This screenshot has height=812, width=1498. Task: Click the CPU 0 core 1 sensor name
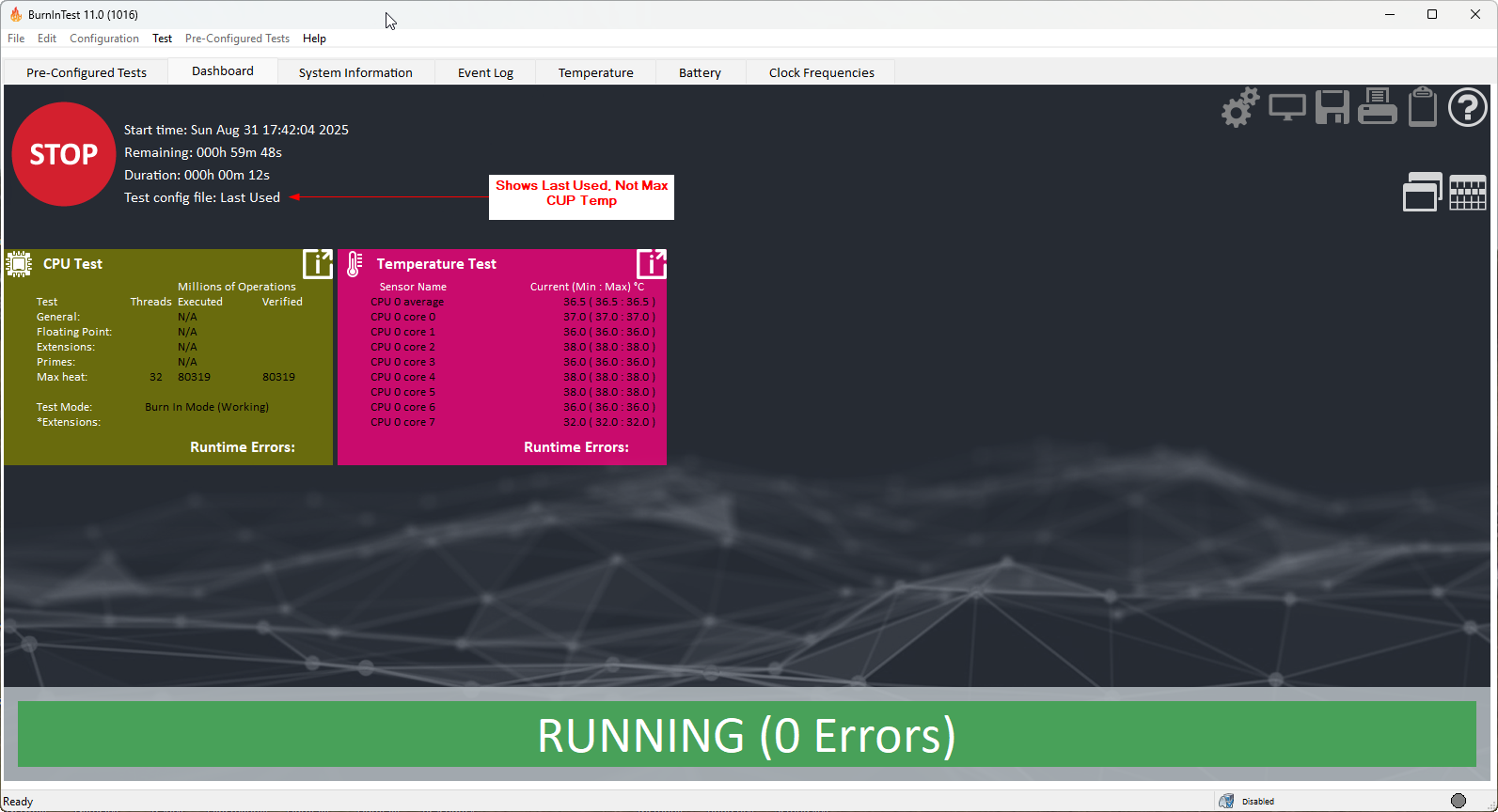[x=402, y=332]
